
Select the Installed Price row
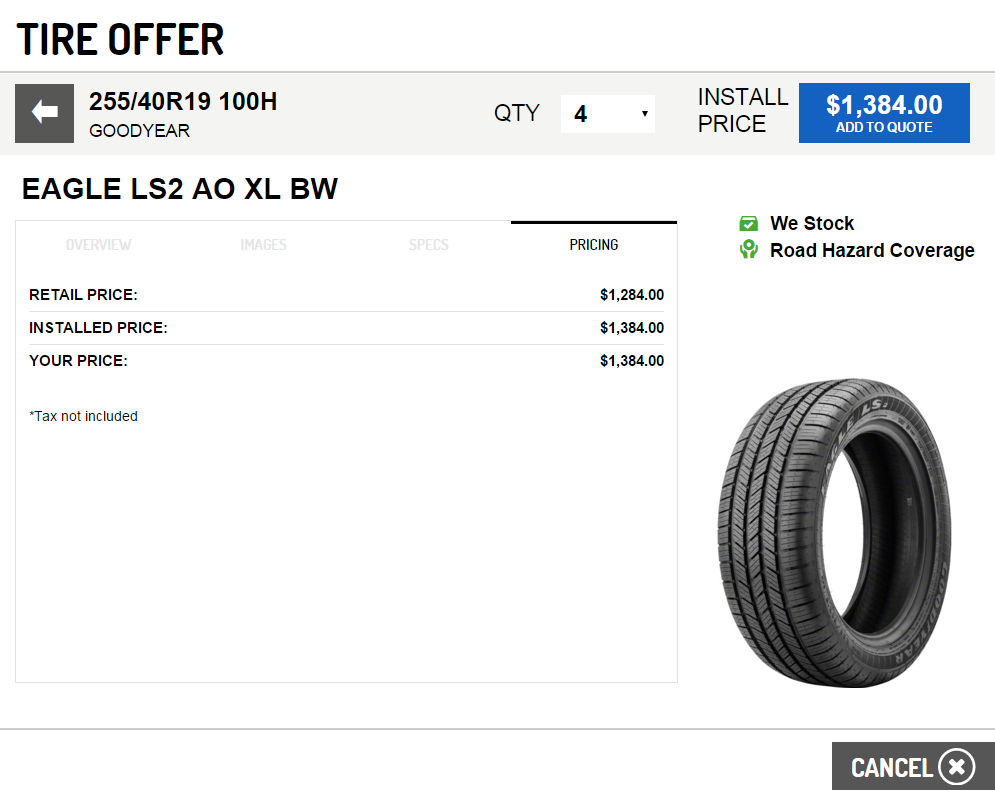pos(346,328)
